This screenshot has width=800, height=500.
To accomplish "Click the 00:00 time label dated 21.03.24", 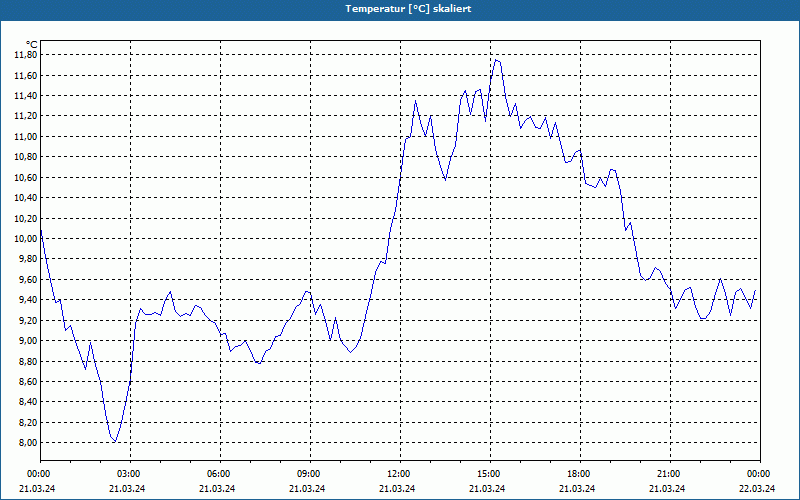I will coord(38,474).
